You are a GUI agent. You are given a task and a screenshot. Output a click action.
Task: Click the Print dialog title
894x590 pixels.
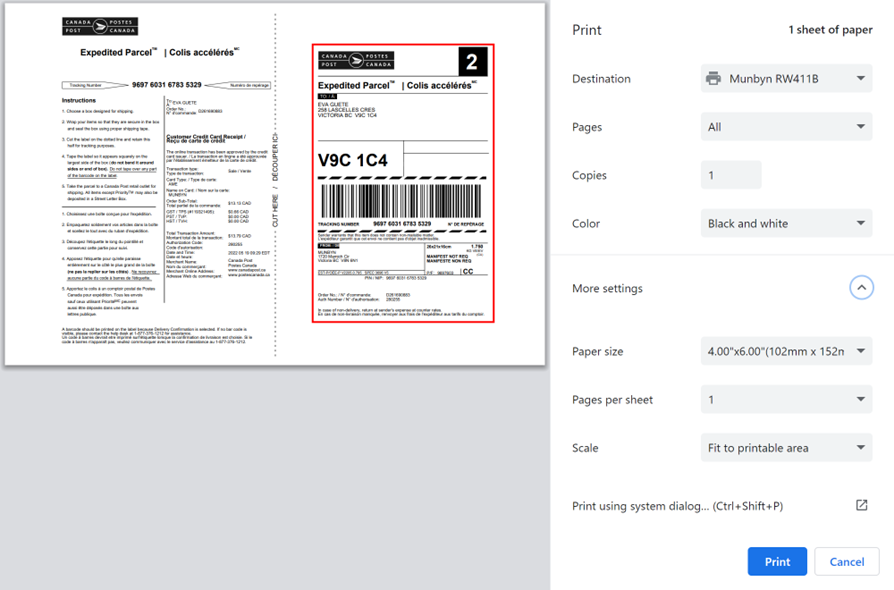pyautogui.click(x=587, y=30)
